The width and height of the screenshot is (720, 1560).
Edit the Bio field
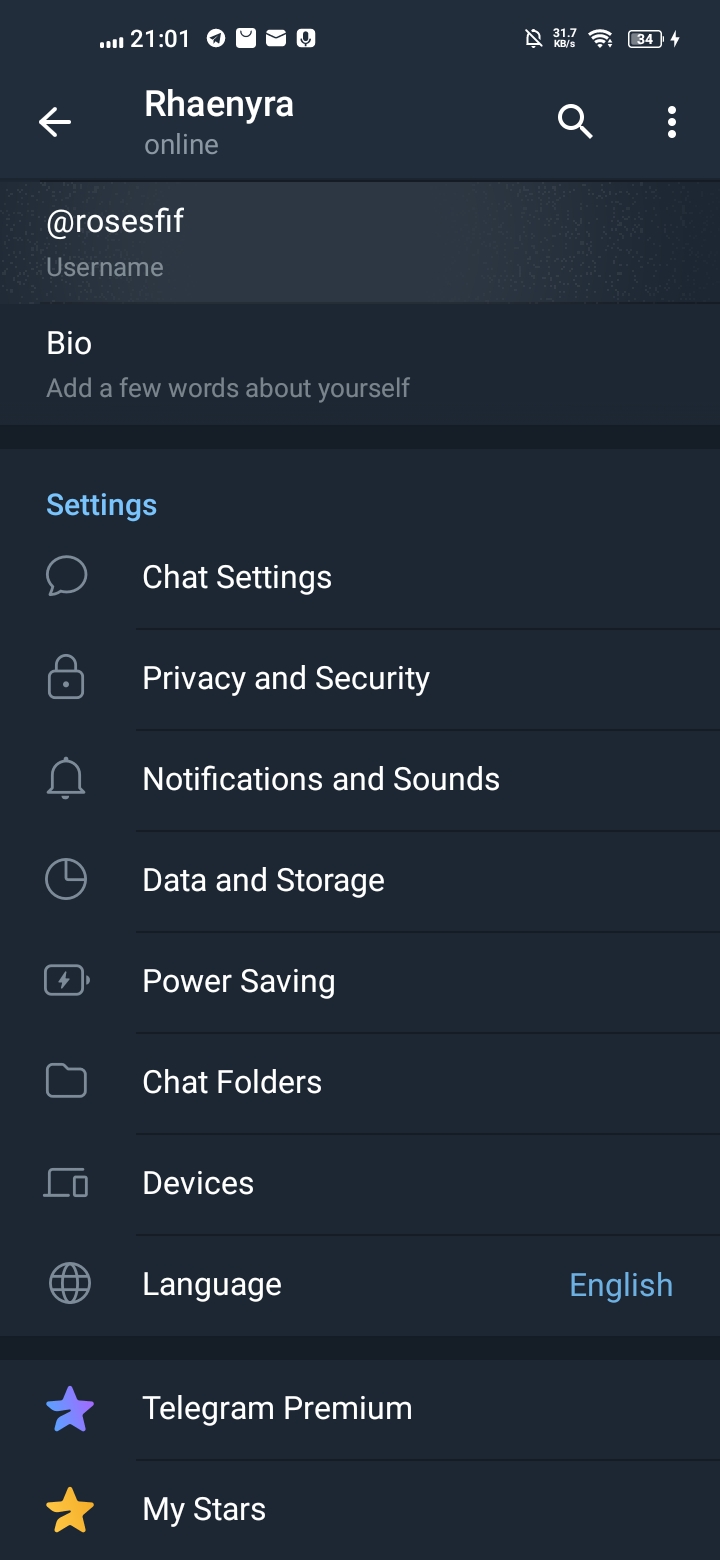228,364
